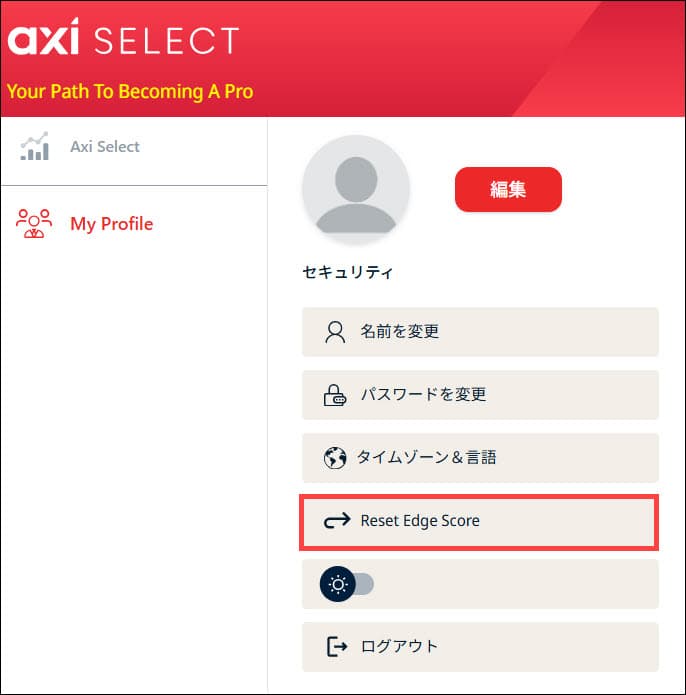Screen dimensions: 686x695
Task: Toggle the light/dark theme switch
Action: (347, 584)
